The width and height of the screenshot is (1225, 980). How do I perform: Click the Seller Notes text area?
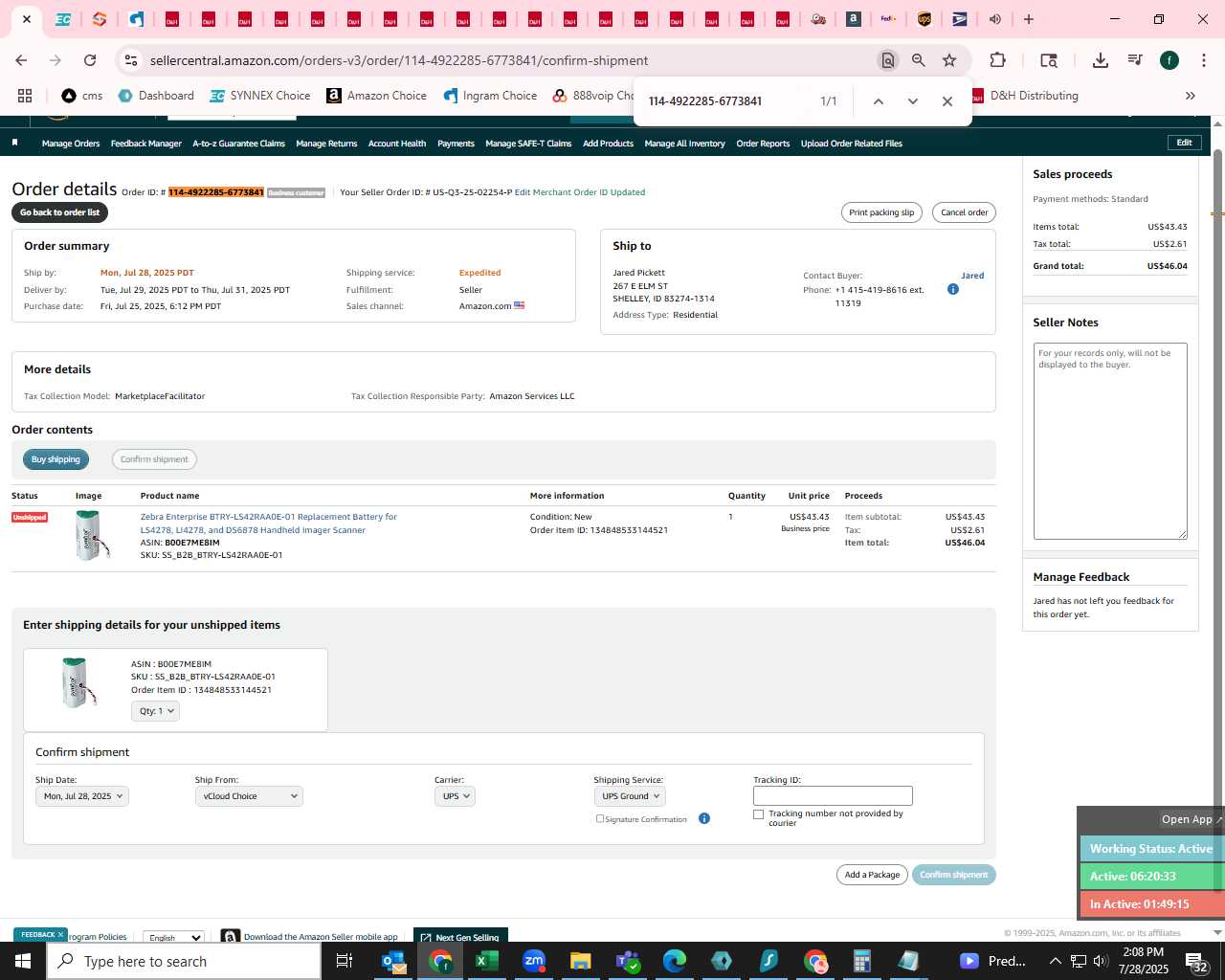[1110, 441]
